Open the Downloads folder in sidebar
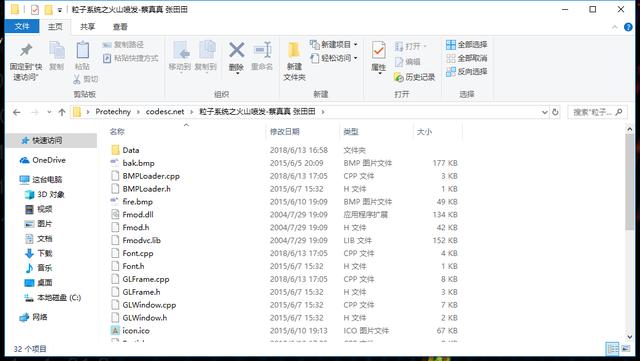640x361 pixels. coord(39,253)
